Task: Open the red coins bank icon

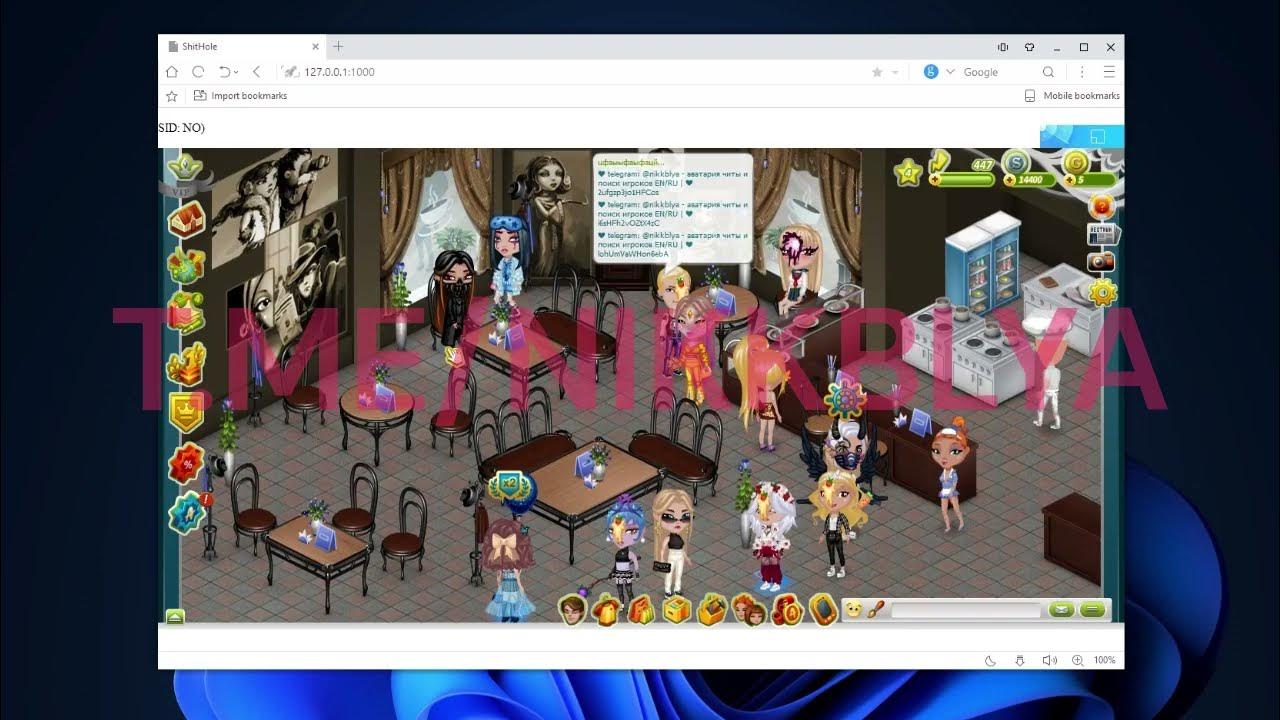Action: 787,609
